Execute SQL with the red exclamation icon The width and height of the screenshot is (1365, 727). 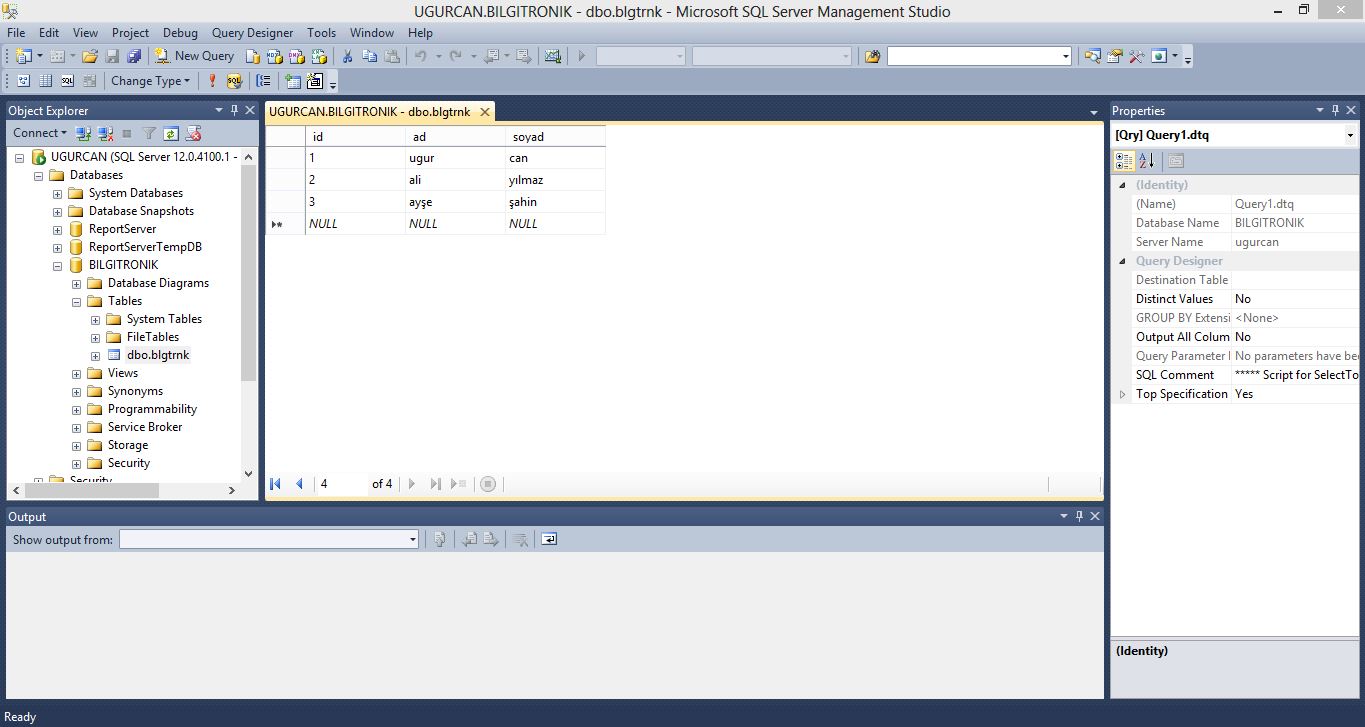pos(212,81)
